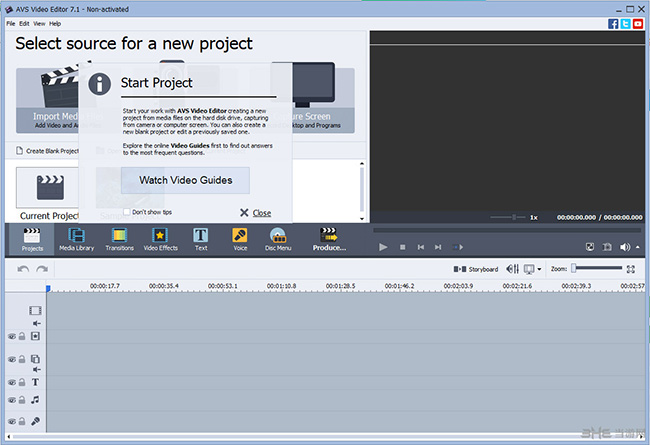The image size is (650, 445).
Task: Click the Watch Video Guides button
Action: pos(185,180)
